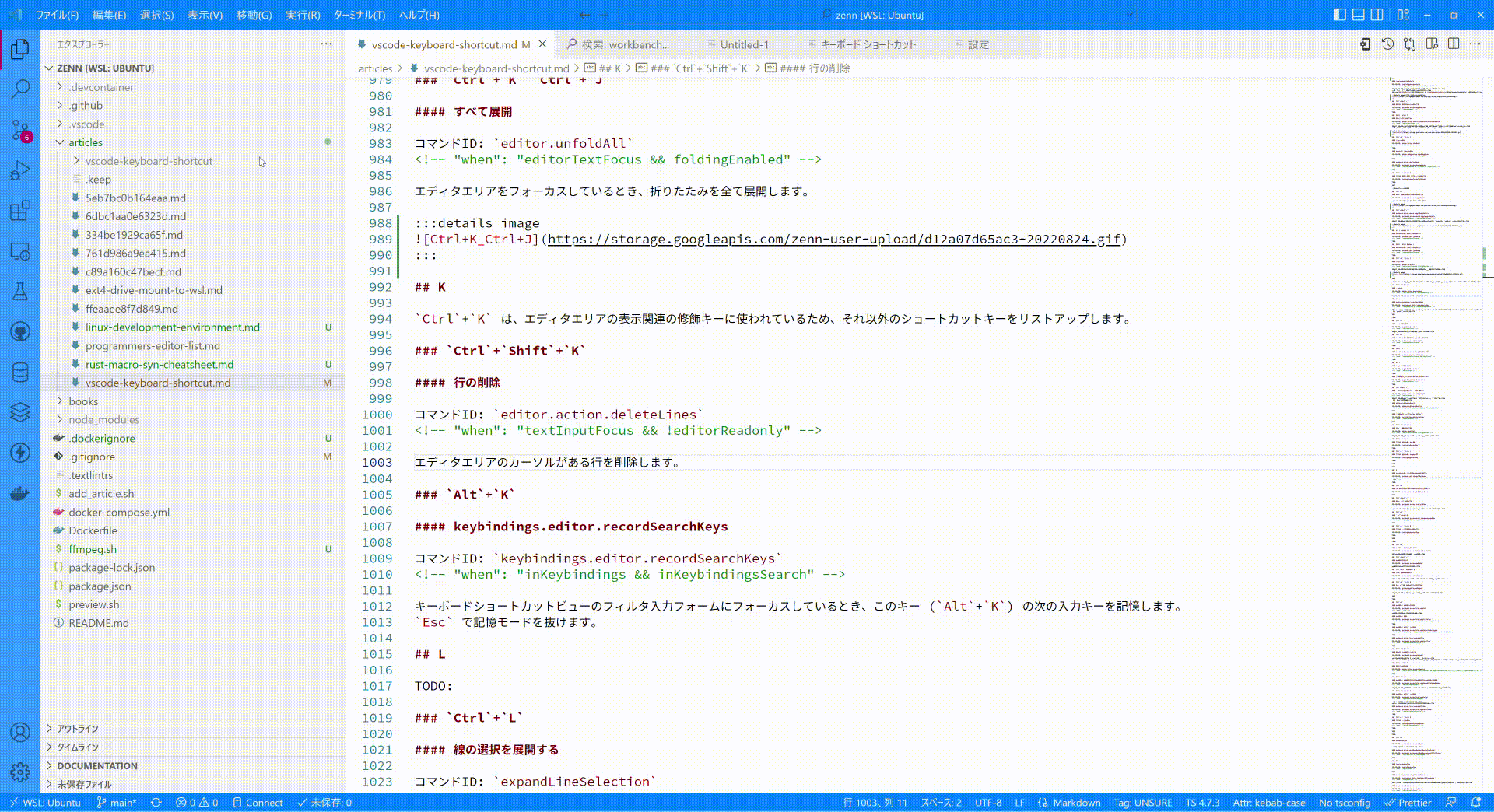Open docker-compose.yml in explorer

118,513
